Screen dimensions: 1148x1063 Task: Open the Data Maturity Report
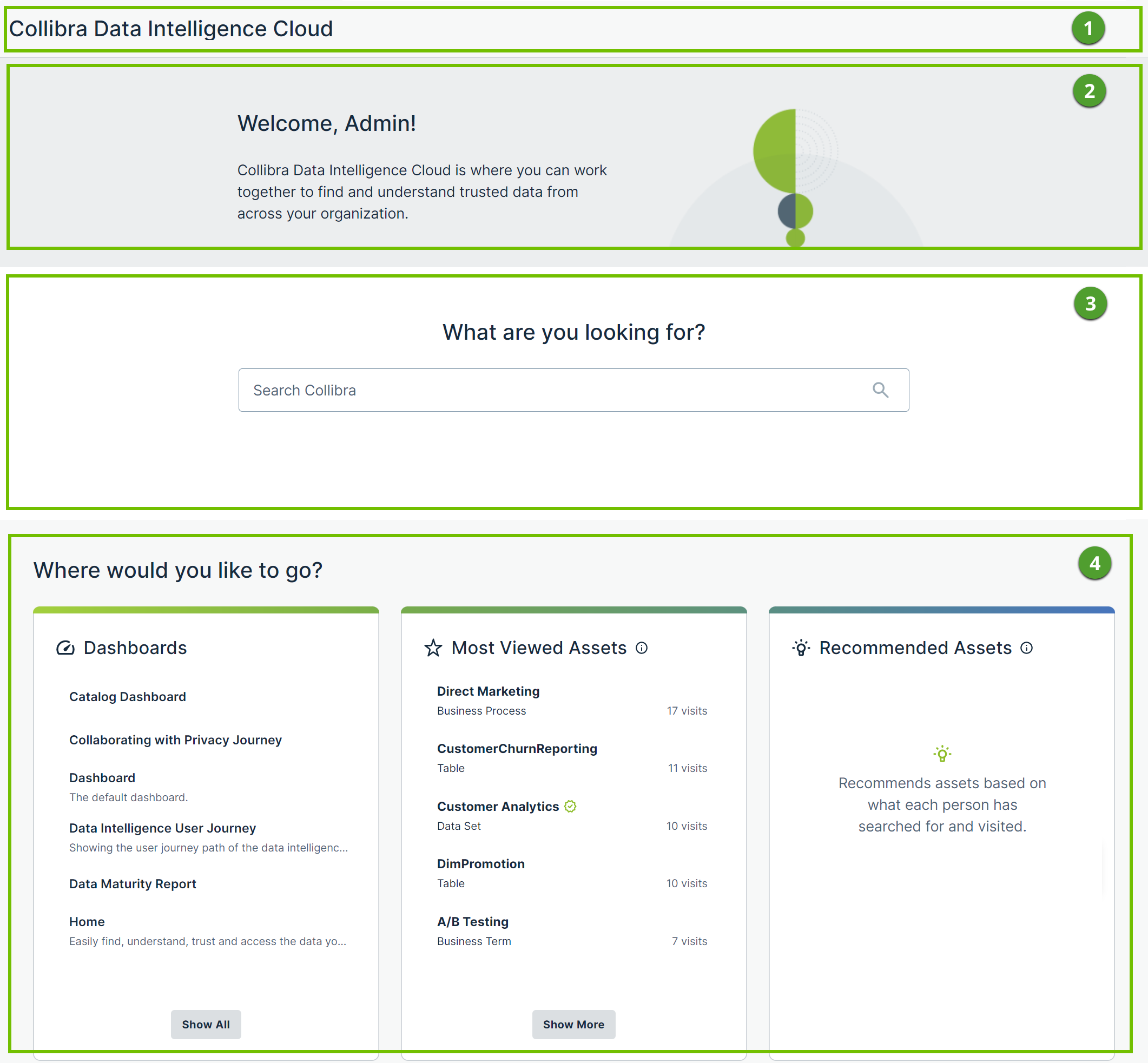133,883
